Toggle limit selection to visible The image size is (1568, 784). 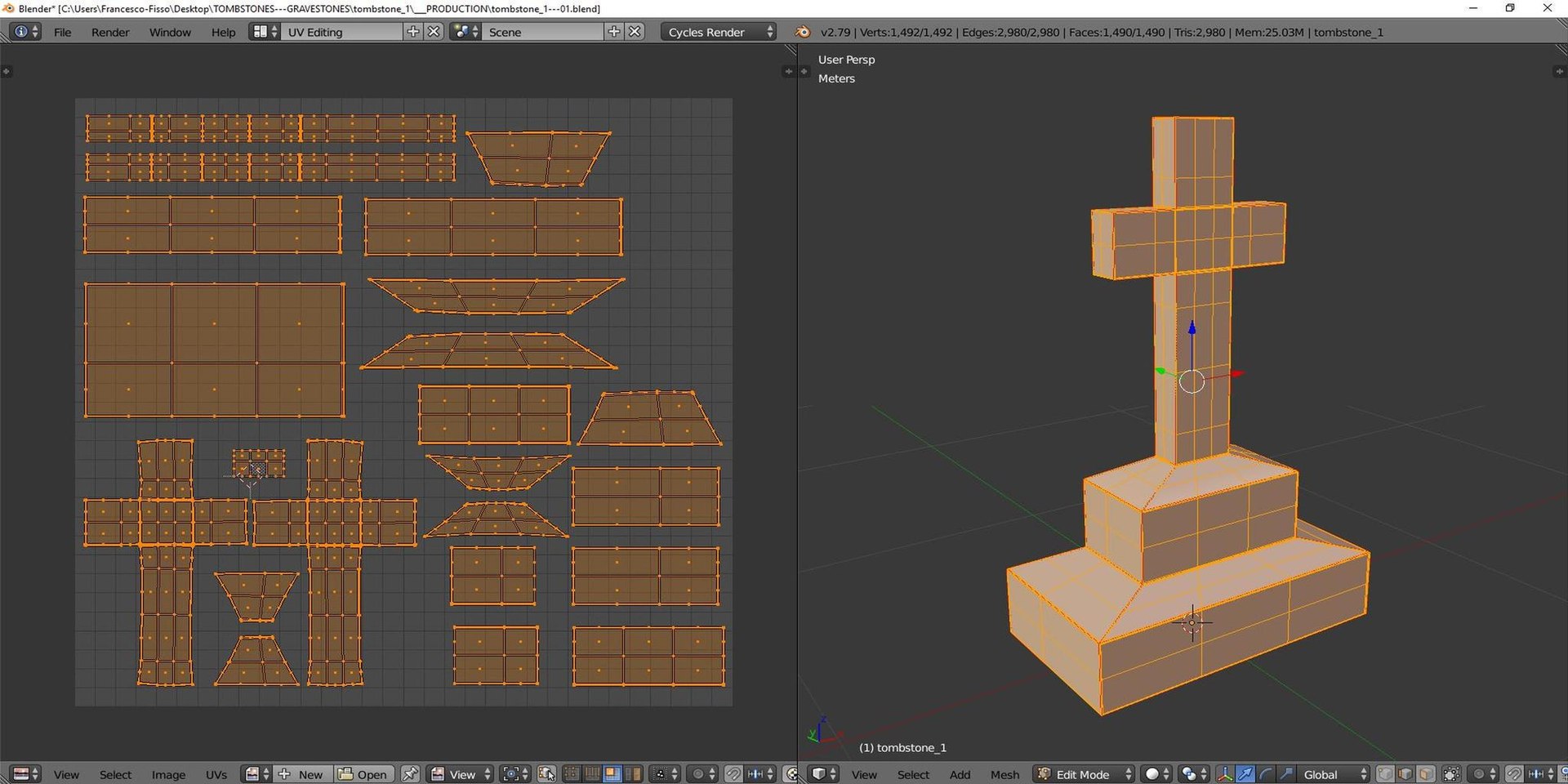pyautogui.click(x=1451, y=773)
